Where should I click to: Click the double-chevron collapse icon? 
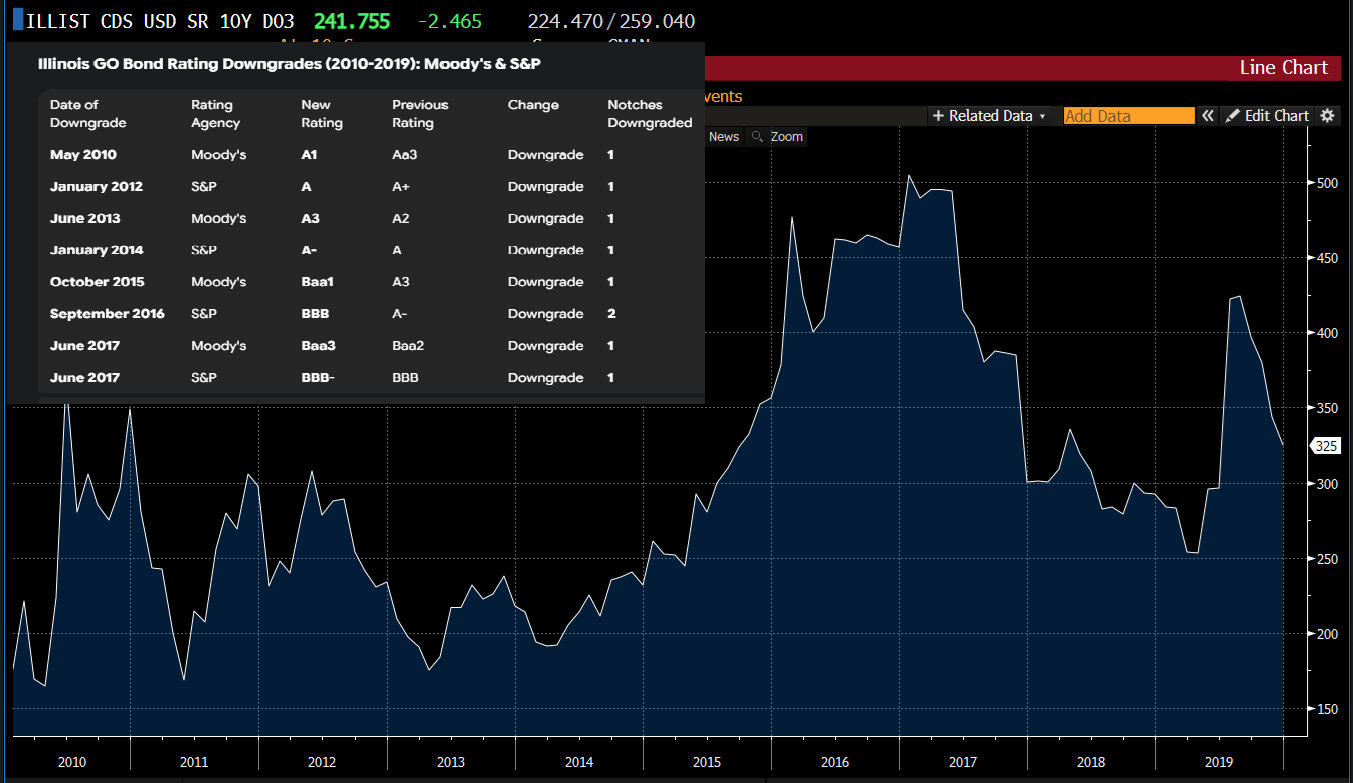[1208, 116]
